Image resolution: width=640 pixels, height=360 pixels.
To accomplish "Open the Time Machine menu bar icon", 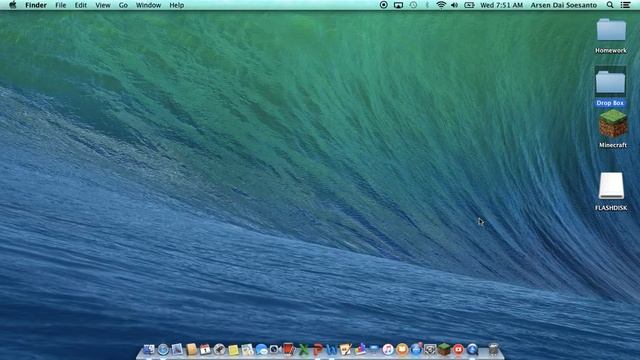I will pyautogui.click(x=413, y=5).
